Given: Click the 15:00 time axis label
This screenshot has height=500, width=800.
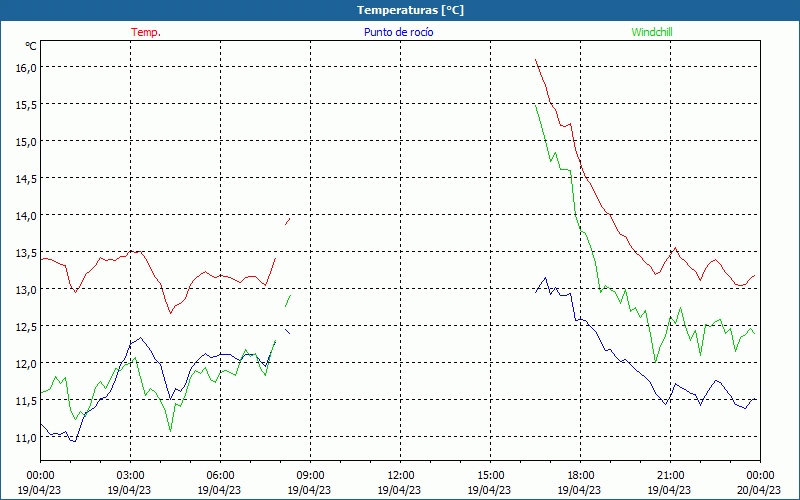Looking at the screenshot, I should click(490, 476).
